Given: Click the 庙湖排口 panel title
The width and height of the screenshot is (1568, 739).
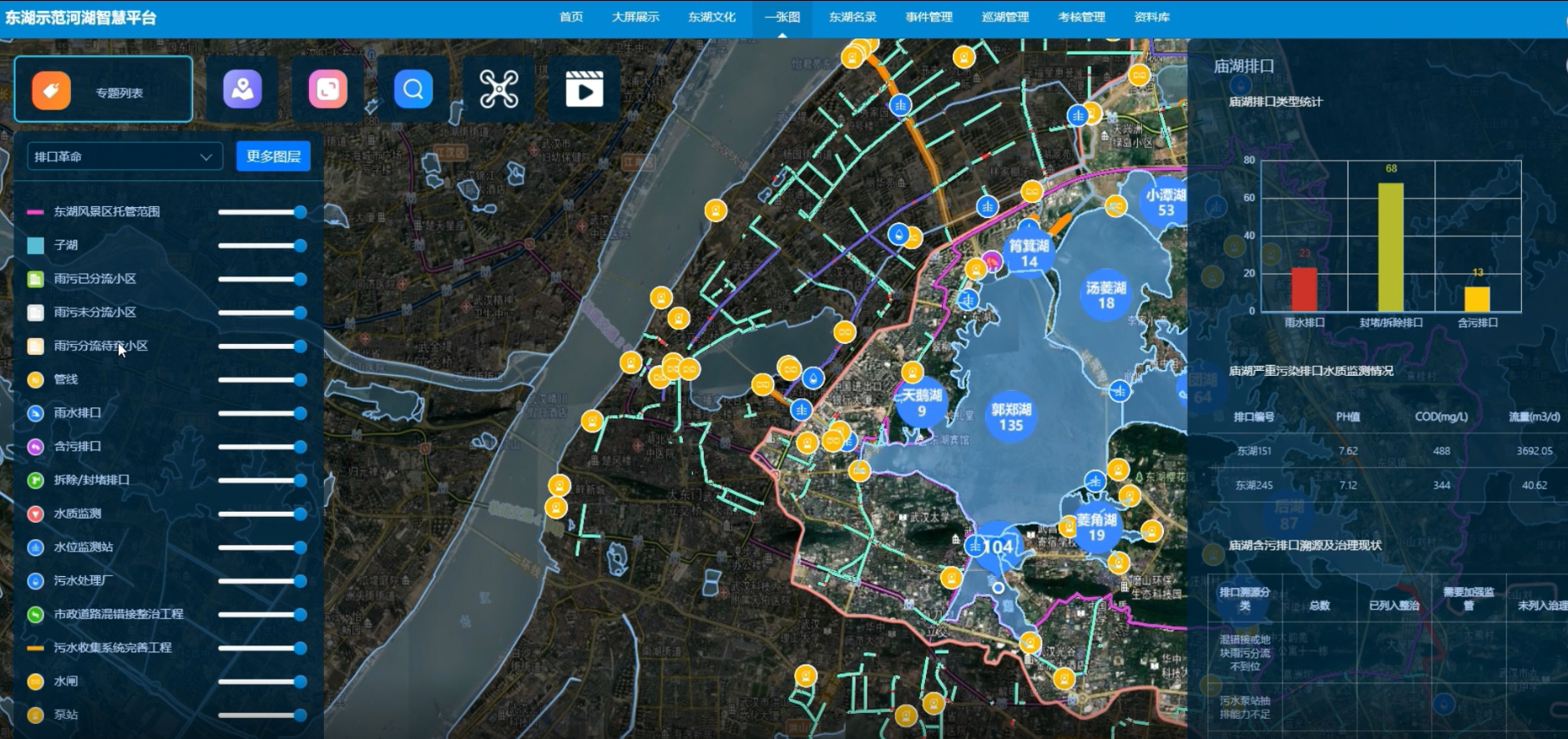Looking at the screenshot, I should (1244, 66).
